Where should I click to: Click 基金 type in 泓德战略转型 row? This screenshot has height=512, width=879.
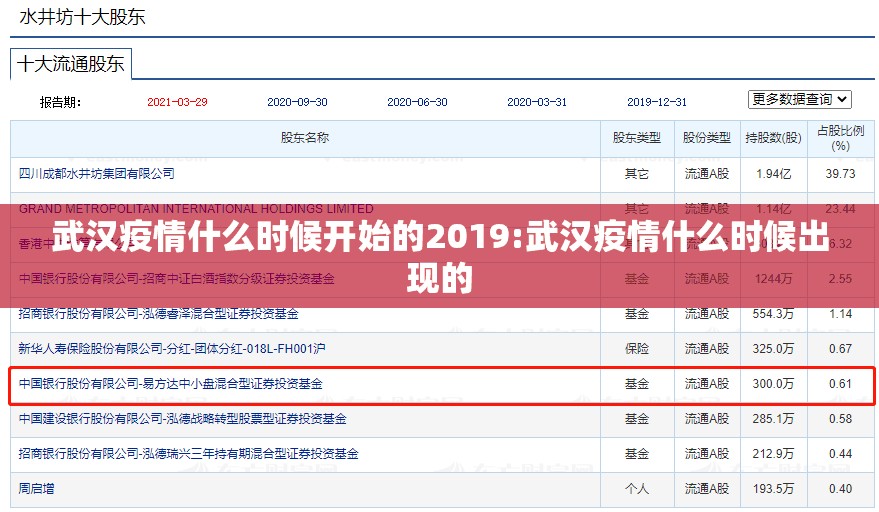point(637,419)
